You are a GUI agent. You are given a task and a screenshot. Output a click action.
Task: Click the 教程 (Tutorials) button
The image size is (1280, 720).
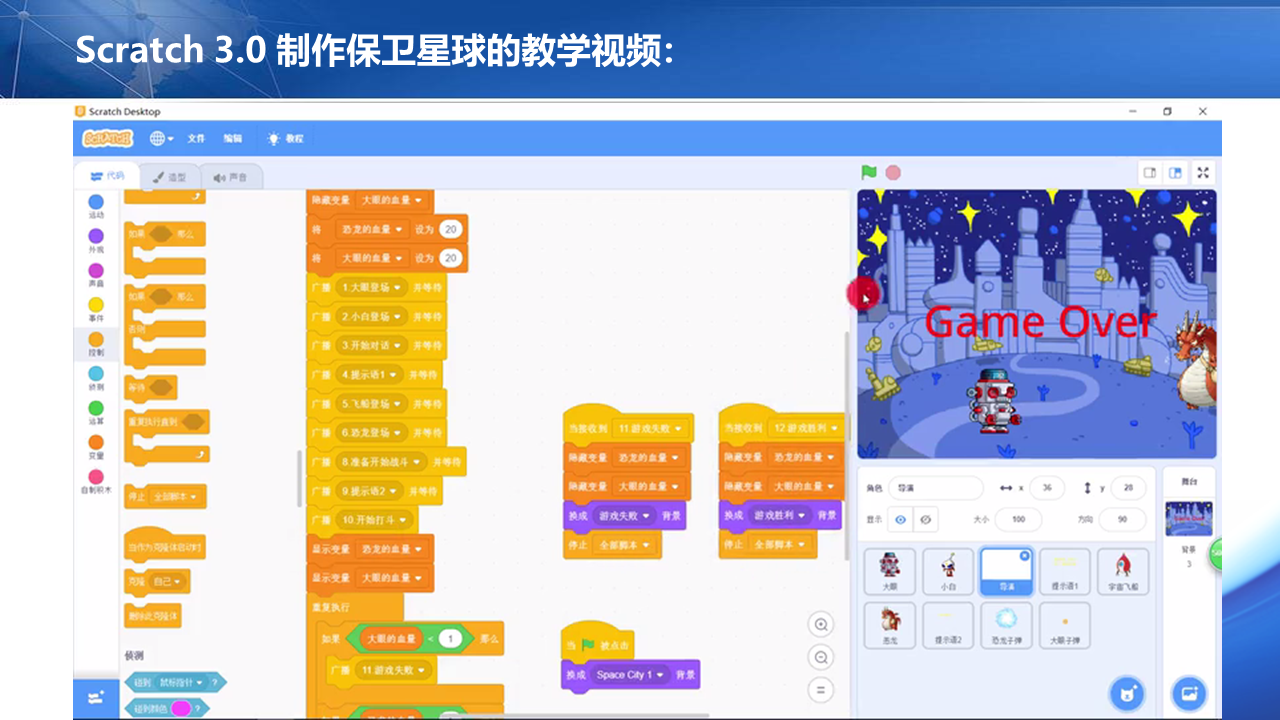[287, 138]
